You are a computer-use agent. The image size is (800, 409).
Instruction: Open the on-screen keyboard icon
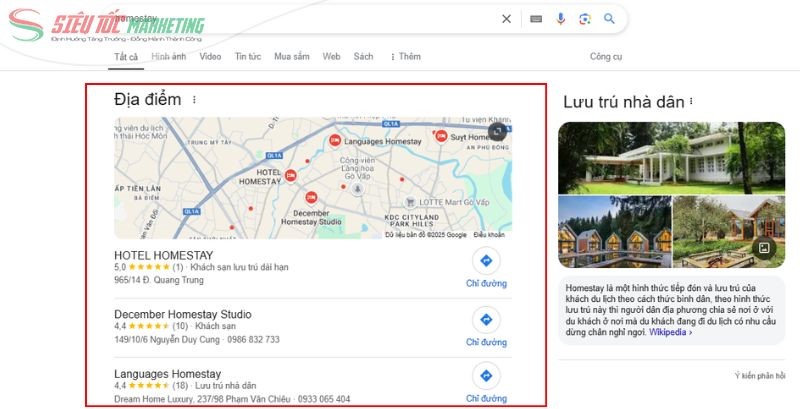536,19
